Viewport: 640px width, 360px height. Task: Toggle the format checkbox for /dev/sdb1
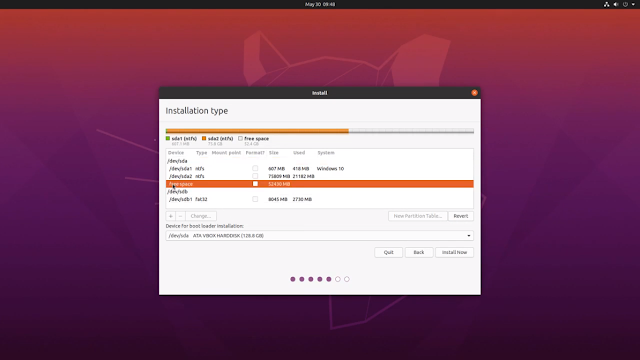point(255,199)
